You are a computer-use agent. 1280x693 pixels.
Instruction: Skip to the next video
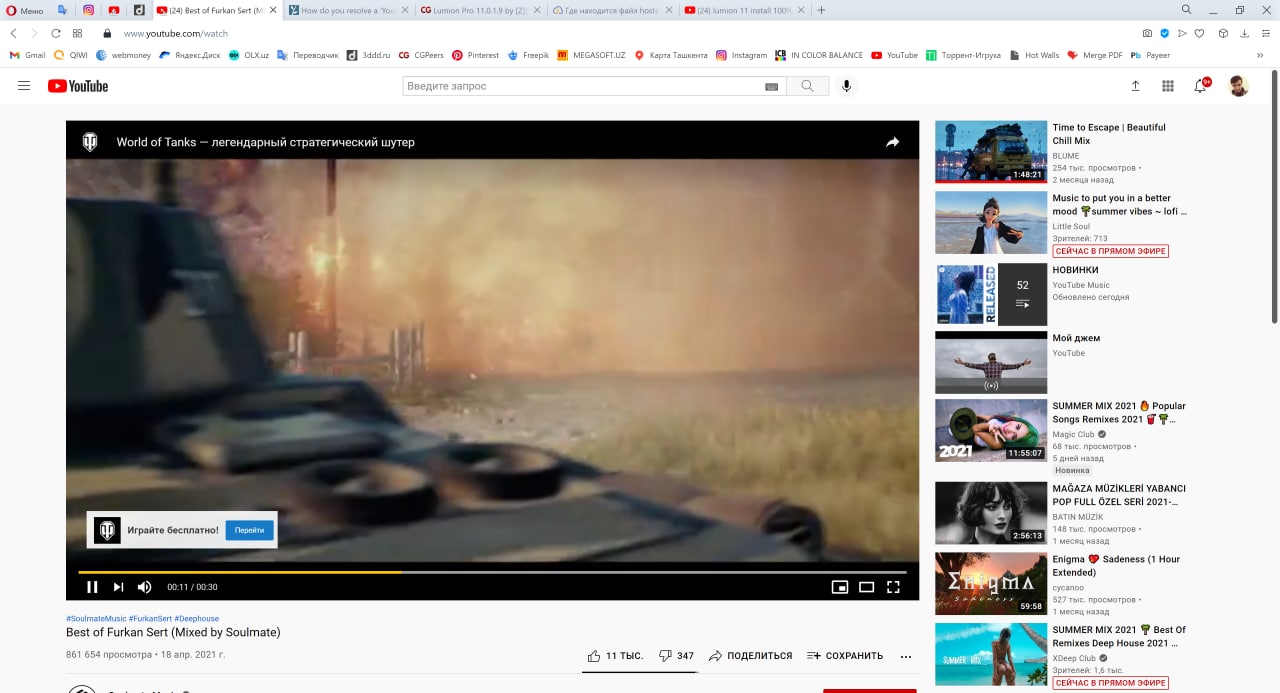click(118, 587)
